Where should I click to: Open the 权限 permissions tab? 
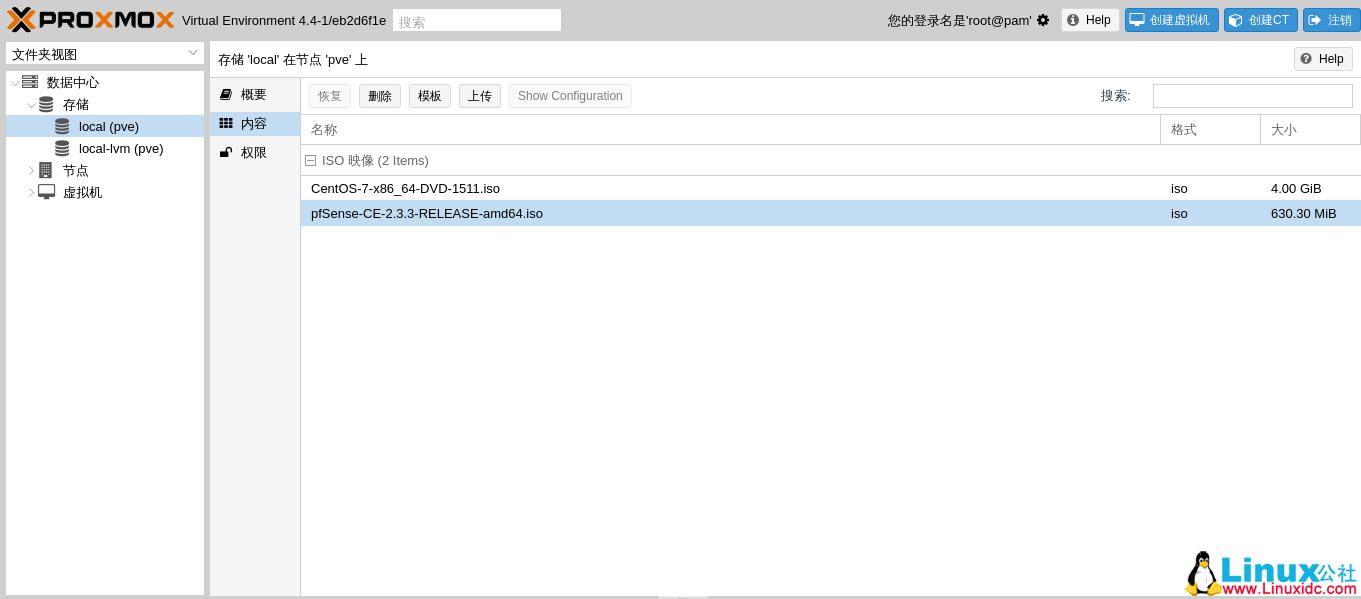tap(255, 152)
